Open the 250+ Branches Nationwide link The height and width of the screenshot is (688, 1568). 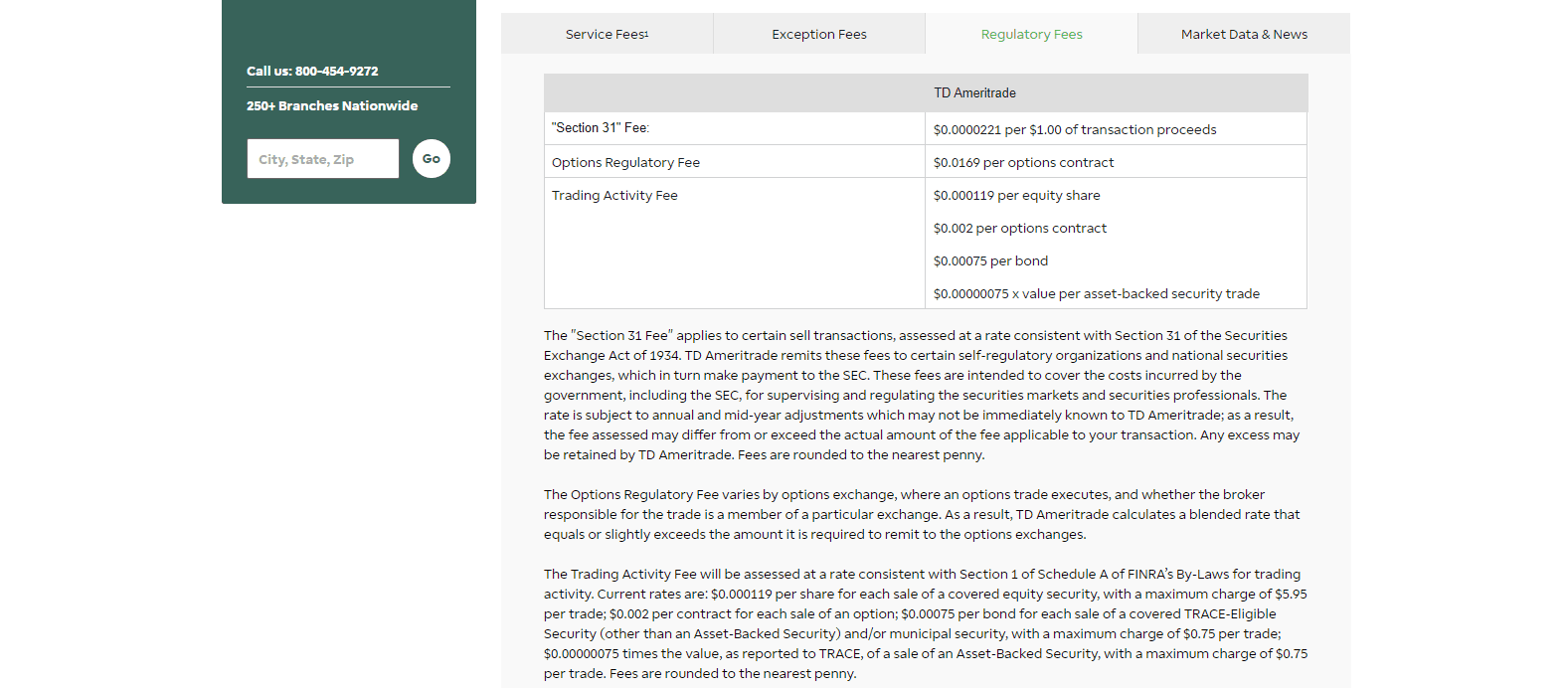332,105
